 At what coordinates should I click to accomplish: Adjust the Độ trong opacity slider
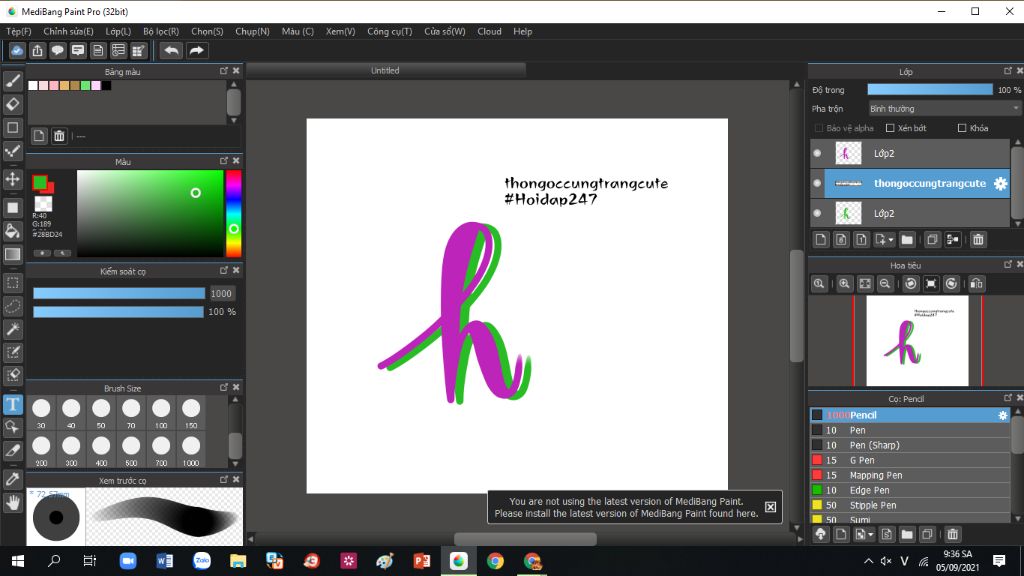click(x=929, y=89)
